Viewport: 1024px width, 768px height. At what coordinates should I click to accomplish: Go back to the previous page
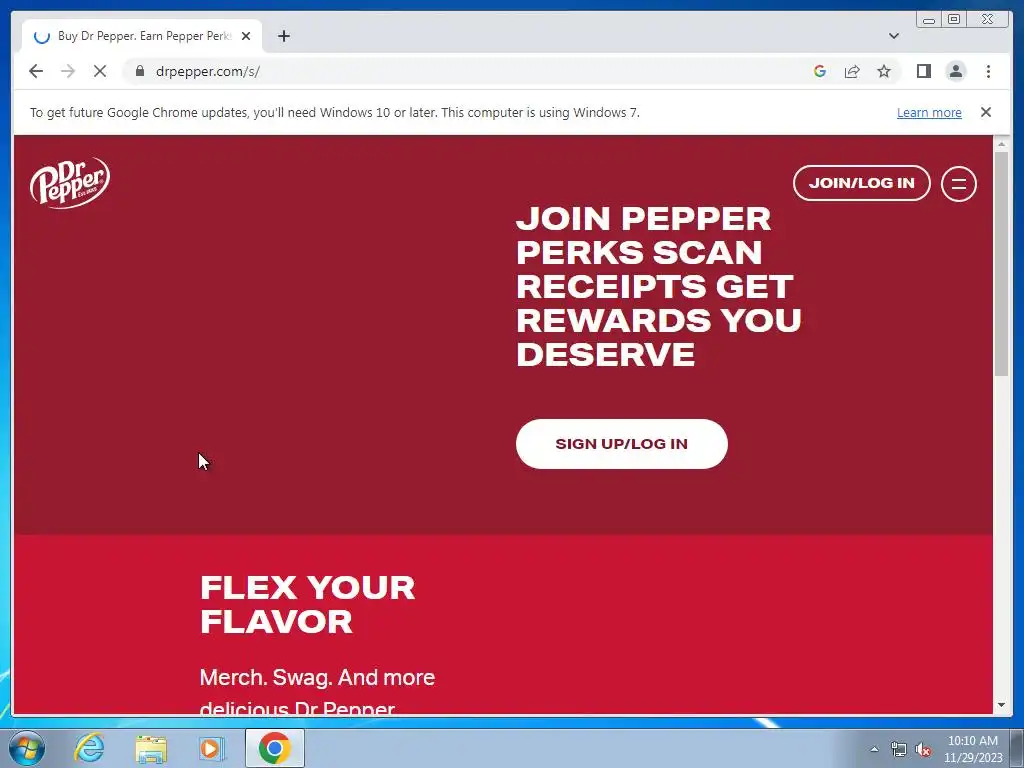coord(36,71)
